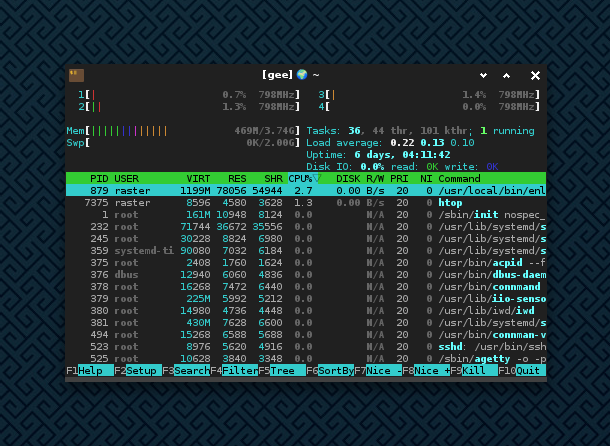This screenshot has width=610, height=446.
Task: Select the iwd process row
Action: coord(306,311)
